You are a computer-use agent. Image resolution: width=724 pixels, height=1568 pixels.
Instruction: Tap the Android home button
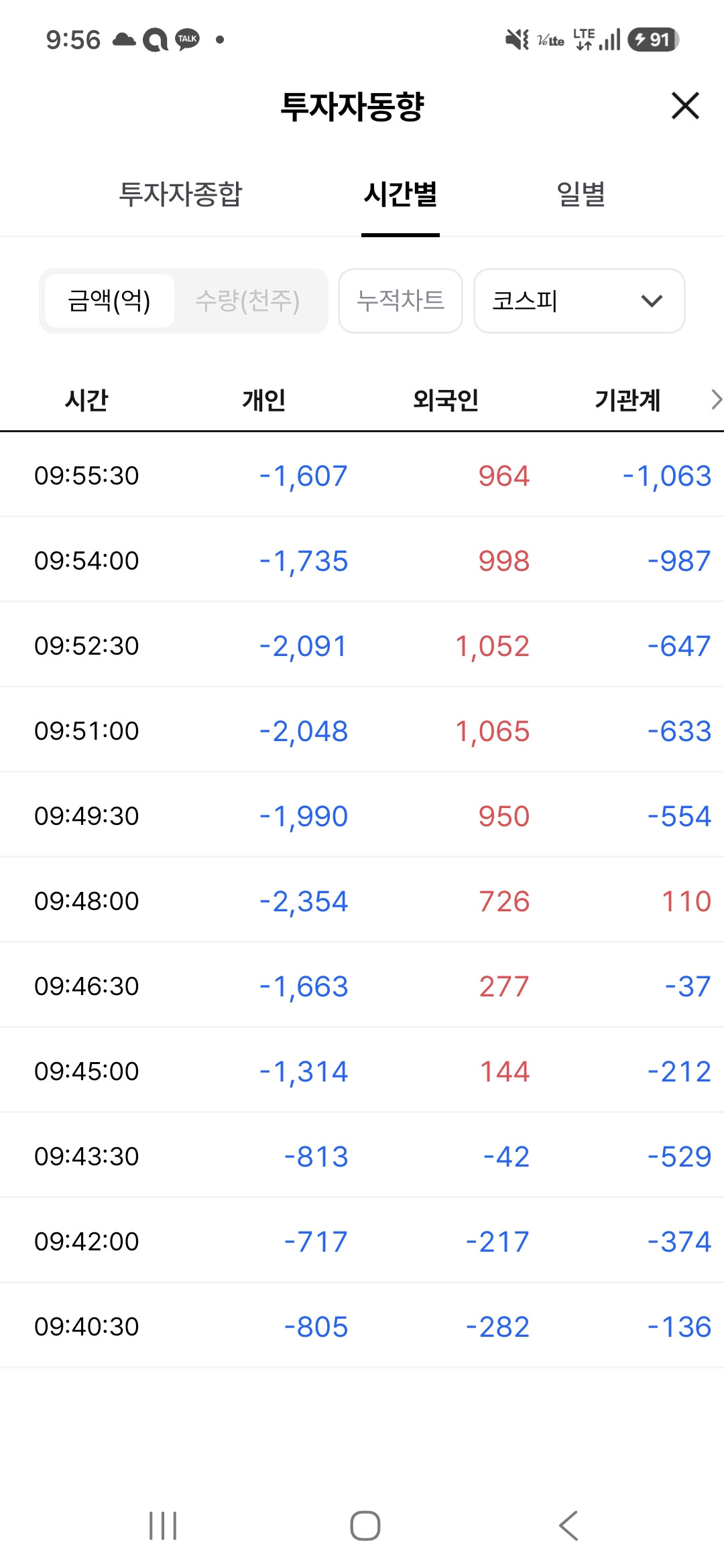pos(365,1526)
